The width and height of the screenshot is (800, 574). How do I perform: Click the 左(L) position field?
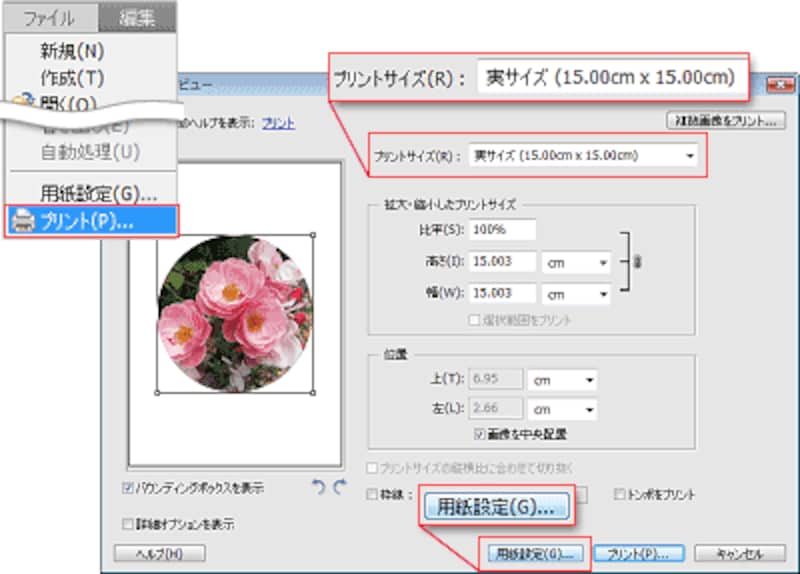[x=496, y=408]
